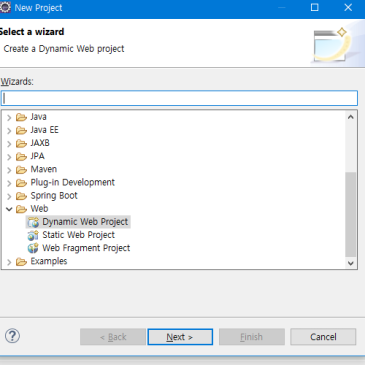Expand the Plug-in Development category
The width and height of the screenshot is (365, 365).
pyautogui.click(x=9, y=183)
